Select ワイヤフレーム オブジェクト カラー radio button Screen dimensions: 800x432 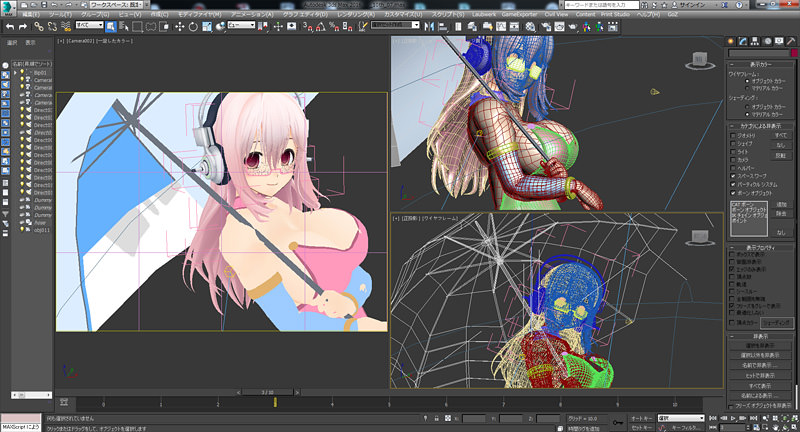tap(747, 81)
